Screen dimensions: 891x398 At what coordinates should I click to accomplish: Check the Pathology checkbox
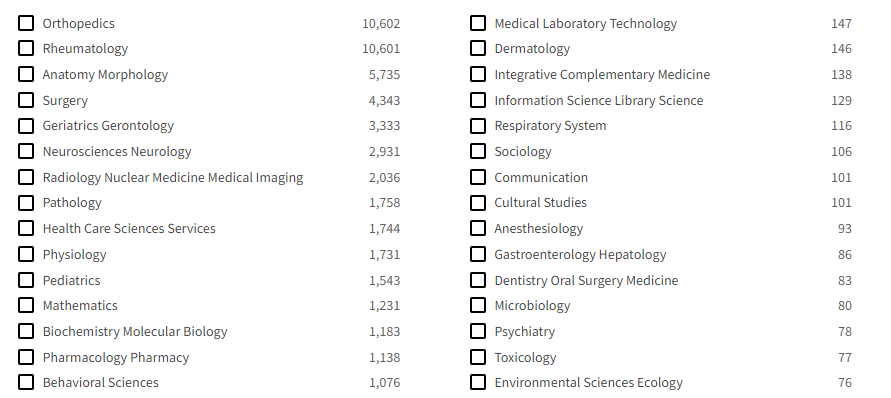tap(26, 203)
